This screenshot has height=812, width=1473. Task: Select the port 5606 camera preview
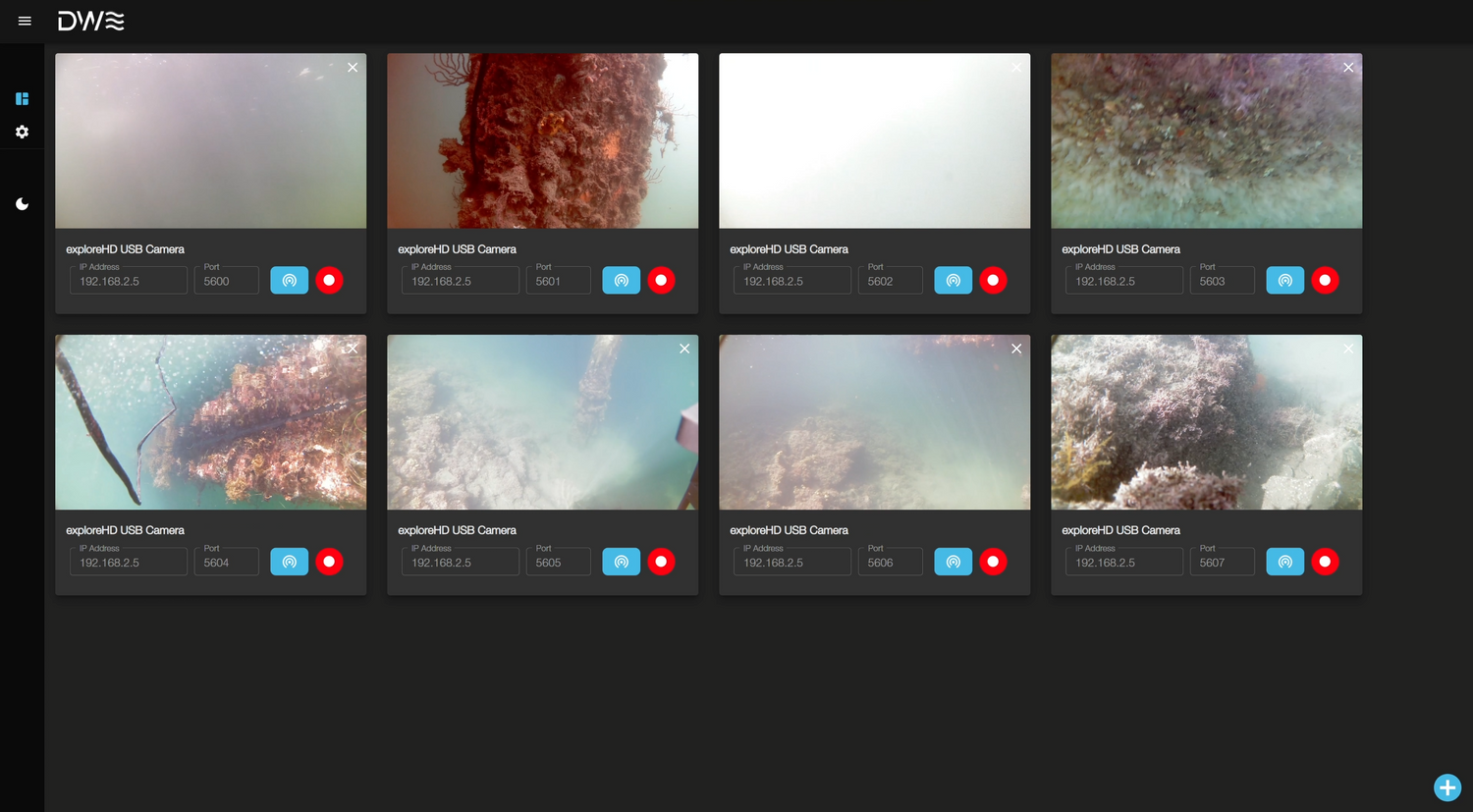[x=875, y=422]
